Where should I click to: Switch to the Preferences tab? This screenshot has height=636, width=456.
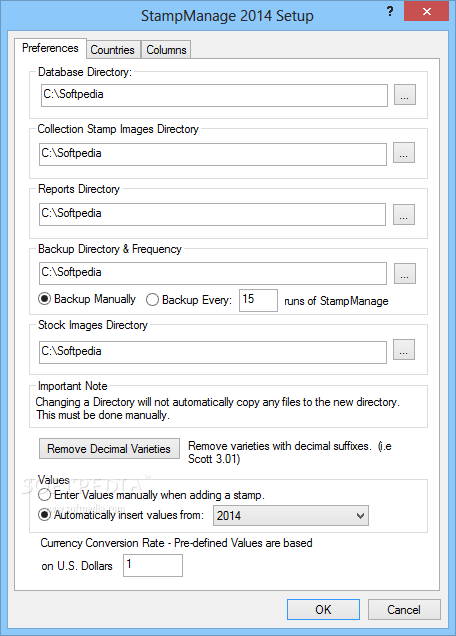pyautogui.click(x=50, y=48)
